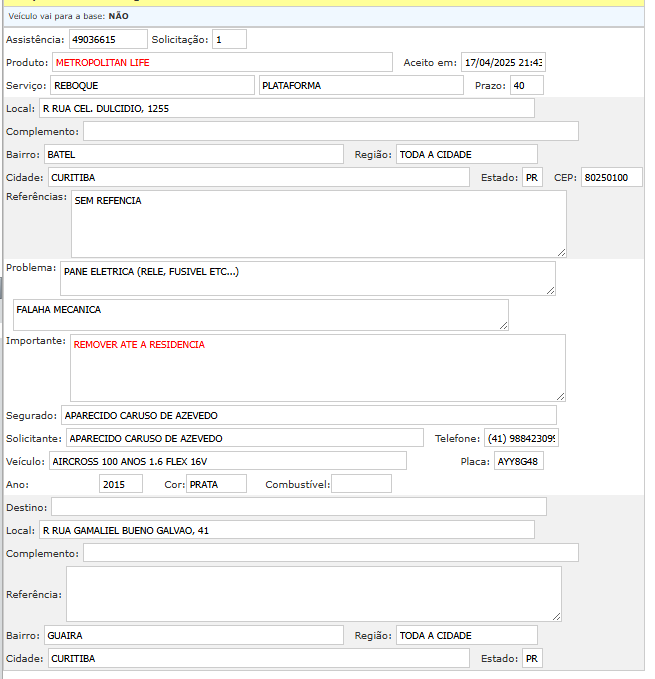Click the Assistência number field
Screen dimensions: 655x679
(x=106, y=39)
